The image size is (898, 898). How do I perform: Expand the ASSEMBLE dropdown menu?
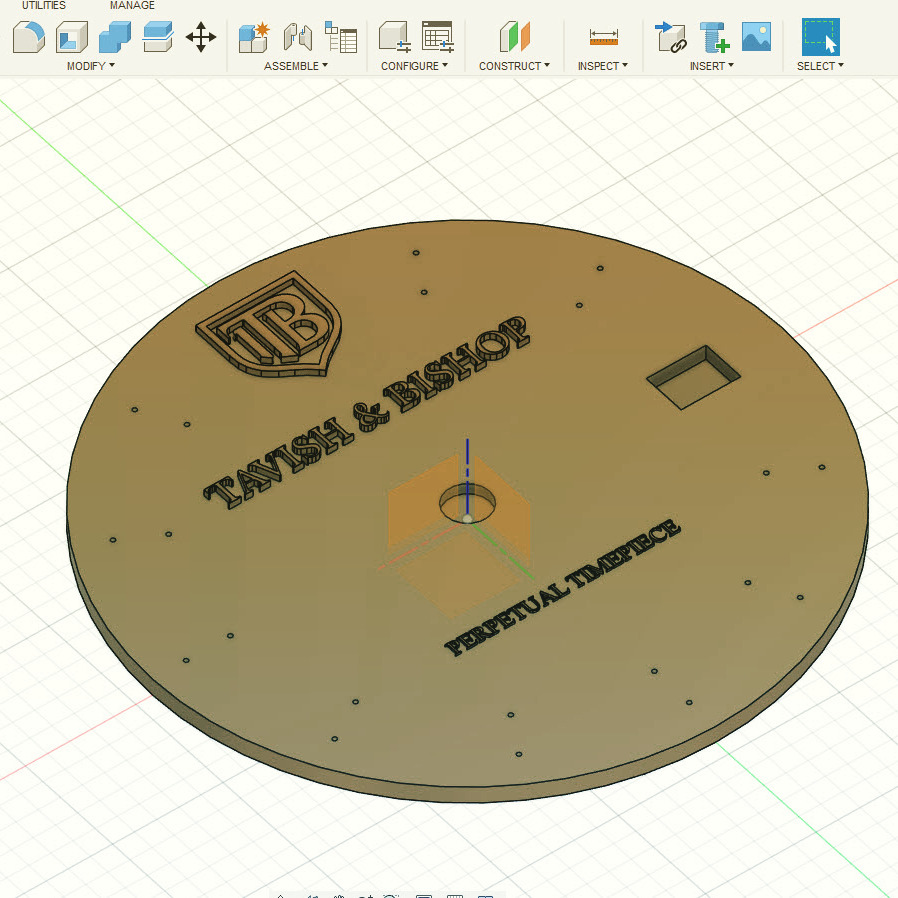296,66
